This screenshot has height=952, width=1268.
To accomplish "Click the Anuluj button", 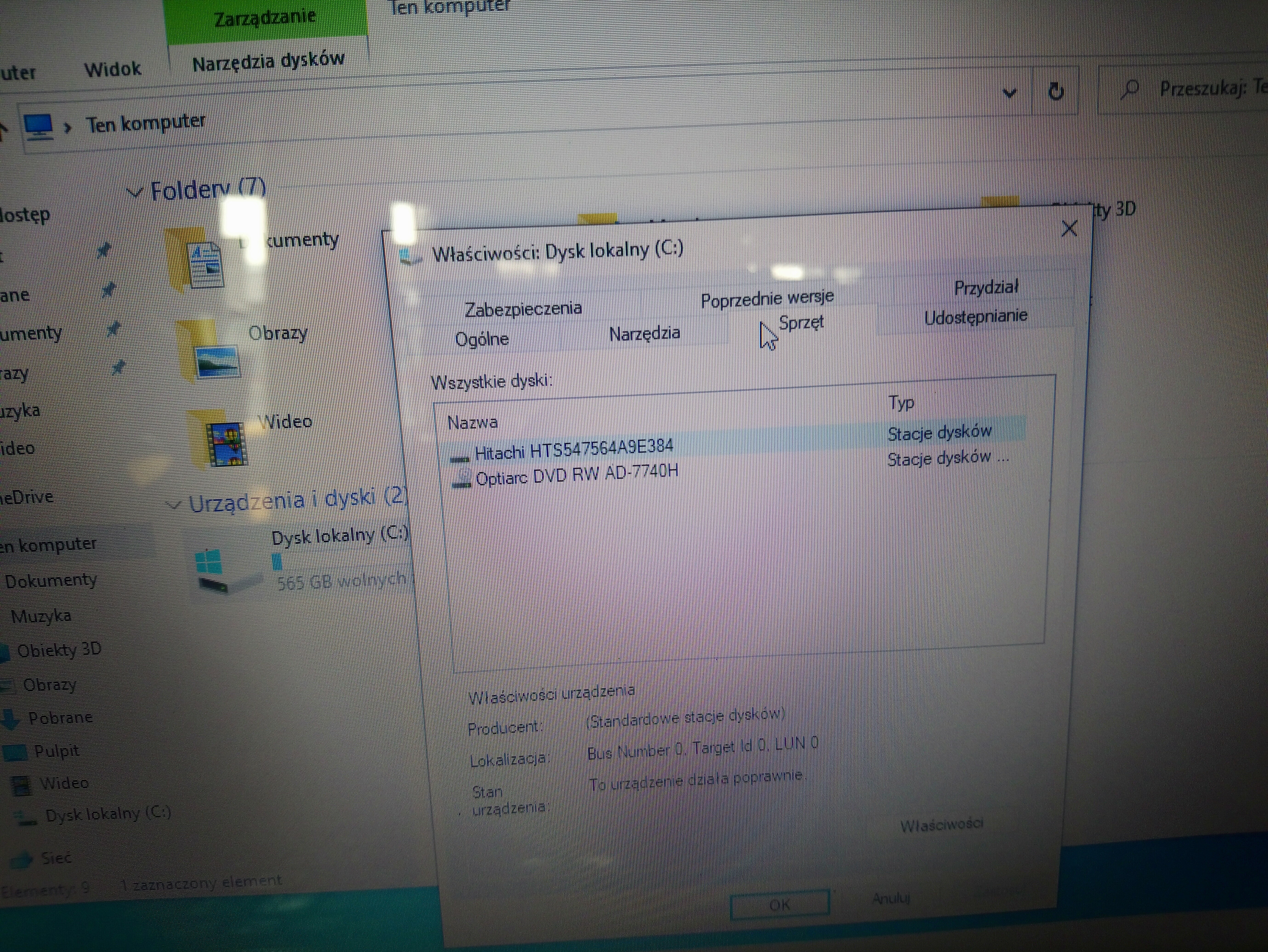I will (891, 898).
